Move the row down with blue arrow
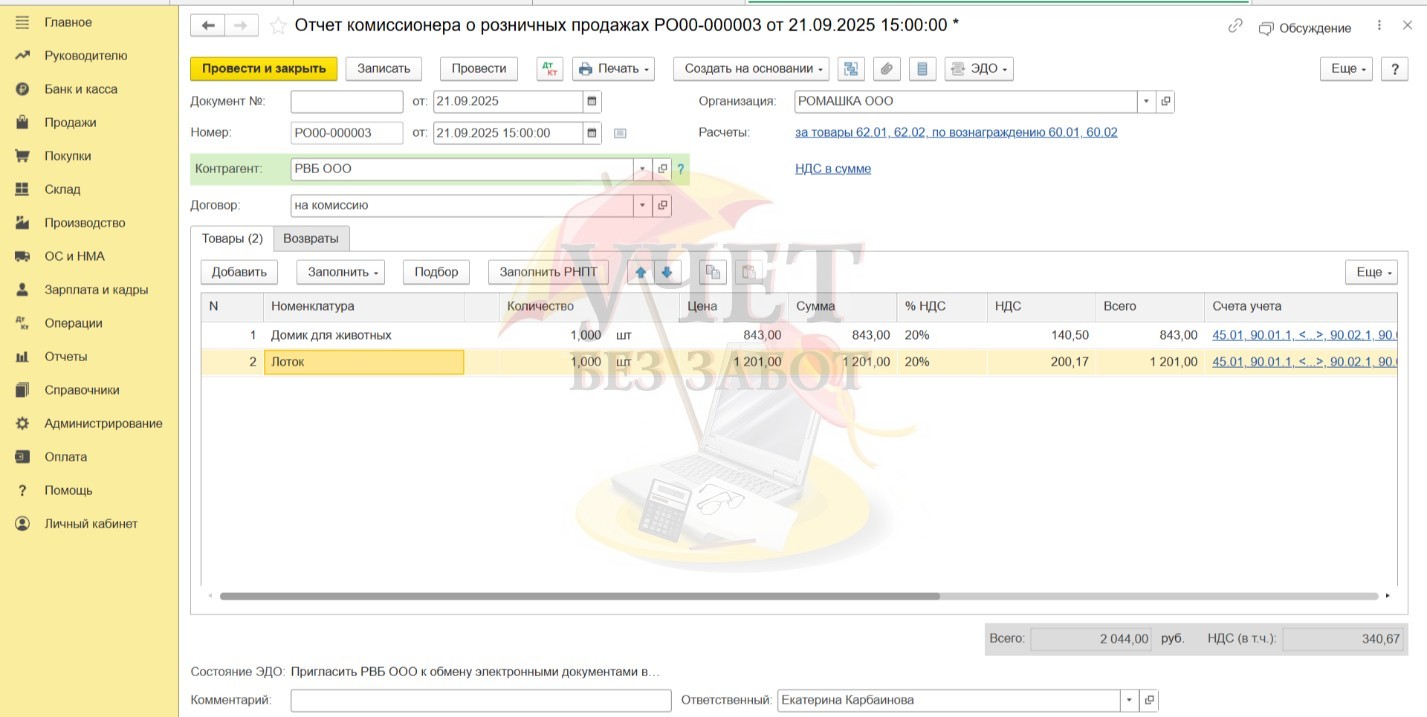 click(667, 272)
